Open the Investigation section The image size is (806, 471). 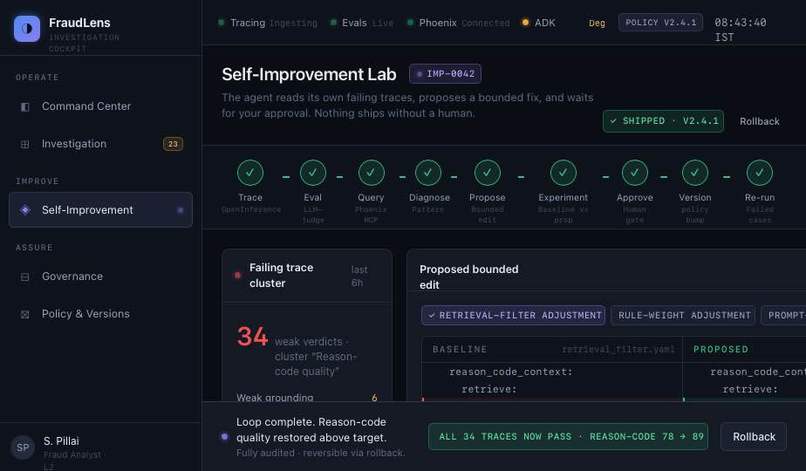pyautogui.click(x=100, y=144)
